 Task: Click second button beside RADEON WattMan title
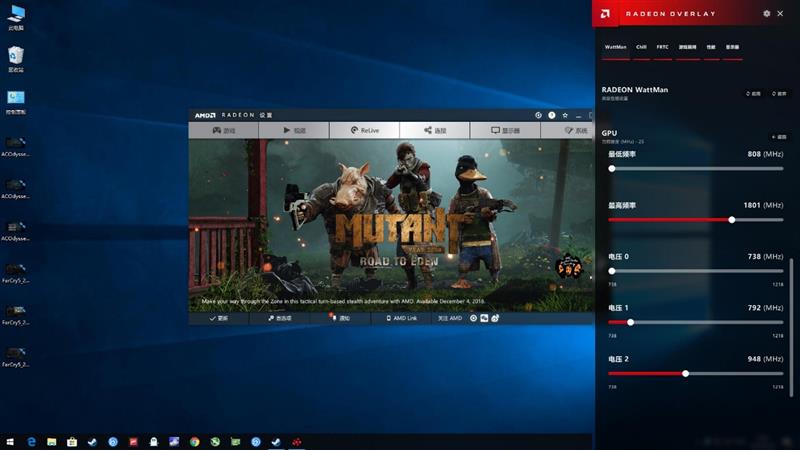coord(779,94)
